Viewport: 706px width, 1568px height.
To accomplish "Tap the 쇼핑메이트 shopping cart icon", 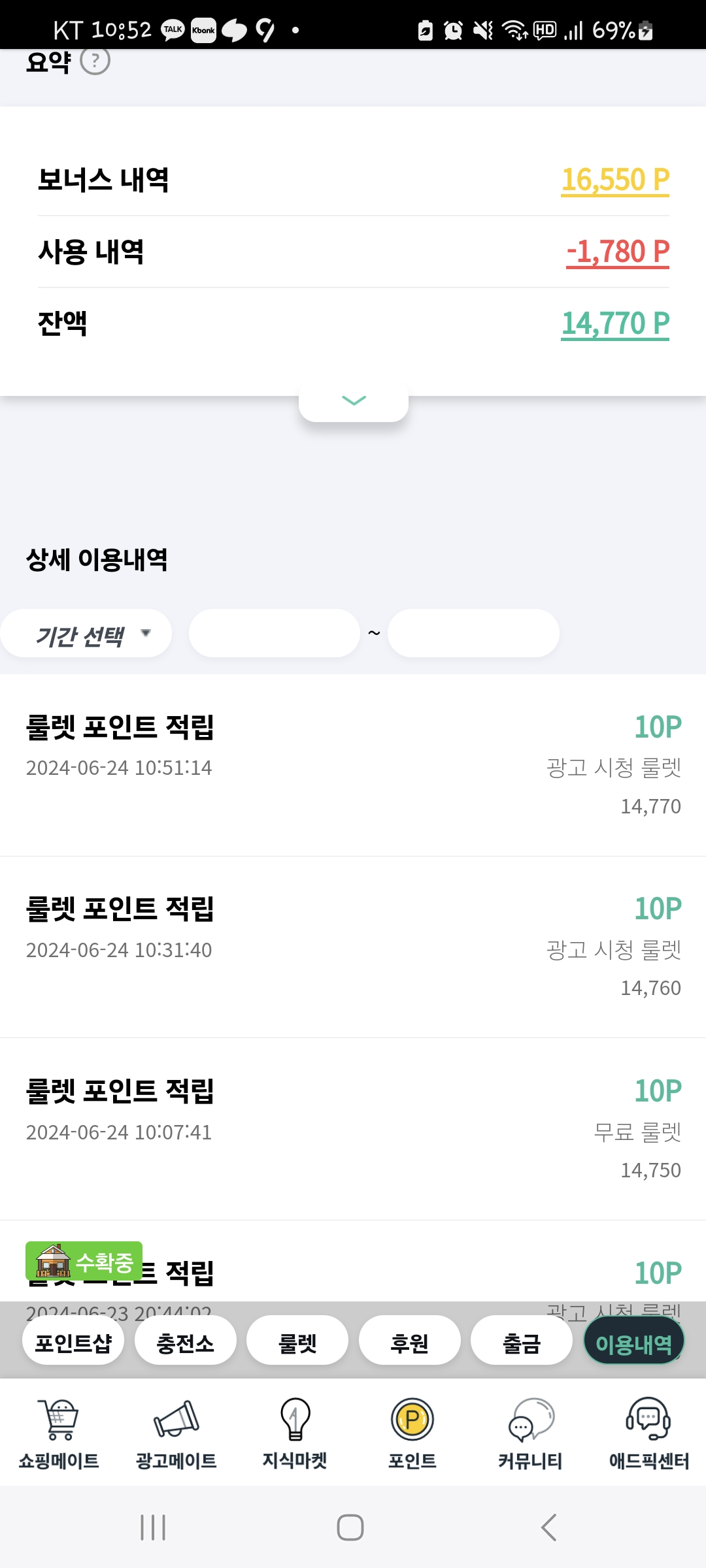I will pos(59,1419).
